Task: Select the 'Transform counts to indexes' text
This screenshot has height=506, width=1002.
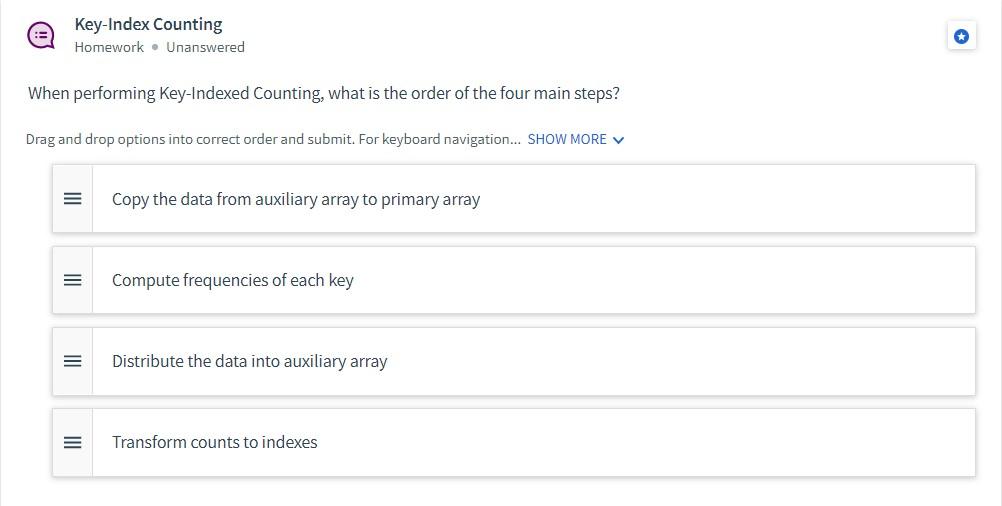Action: click(x=214, y=442)
